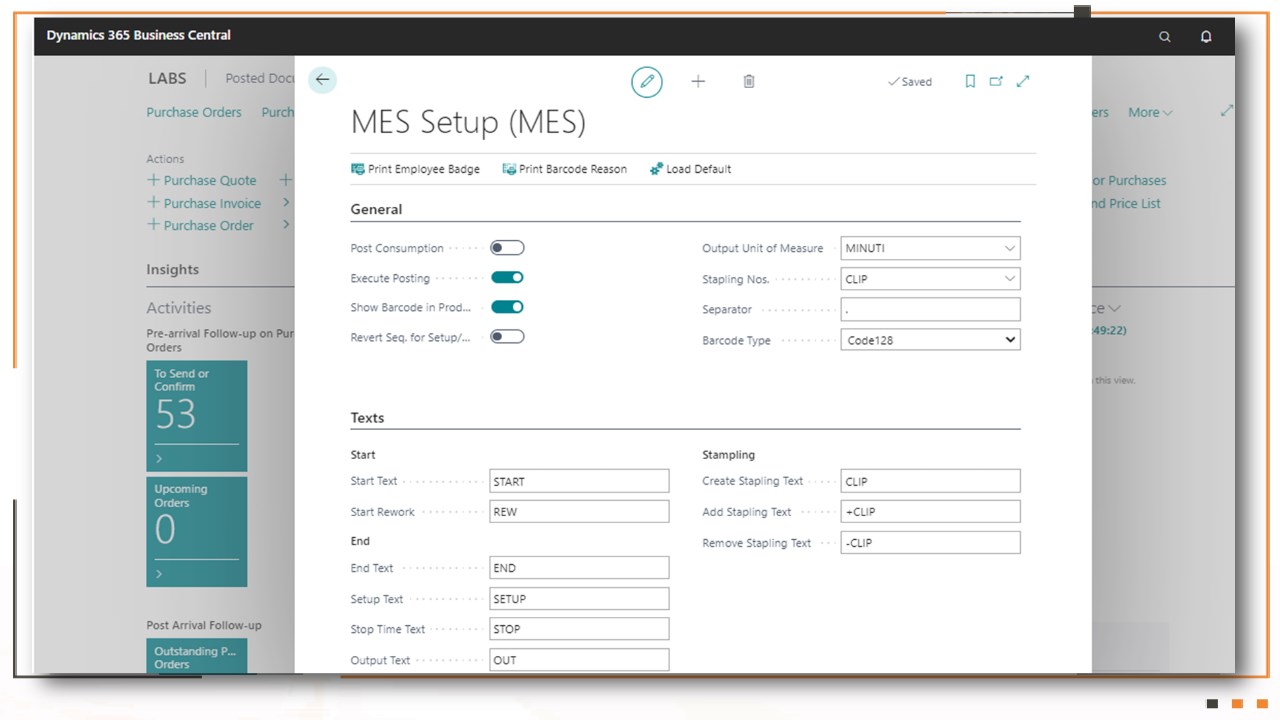Image resolution: width=1280 pixels, height=720 pixels.
Task: Open the Posted Documents menu in the background
Action: point(259,78)
